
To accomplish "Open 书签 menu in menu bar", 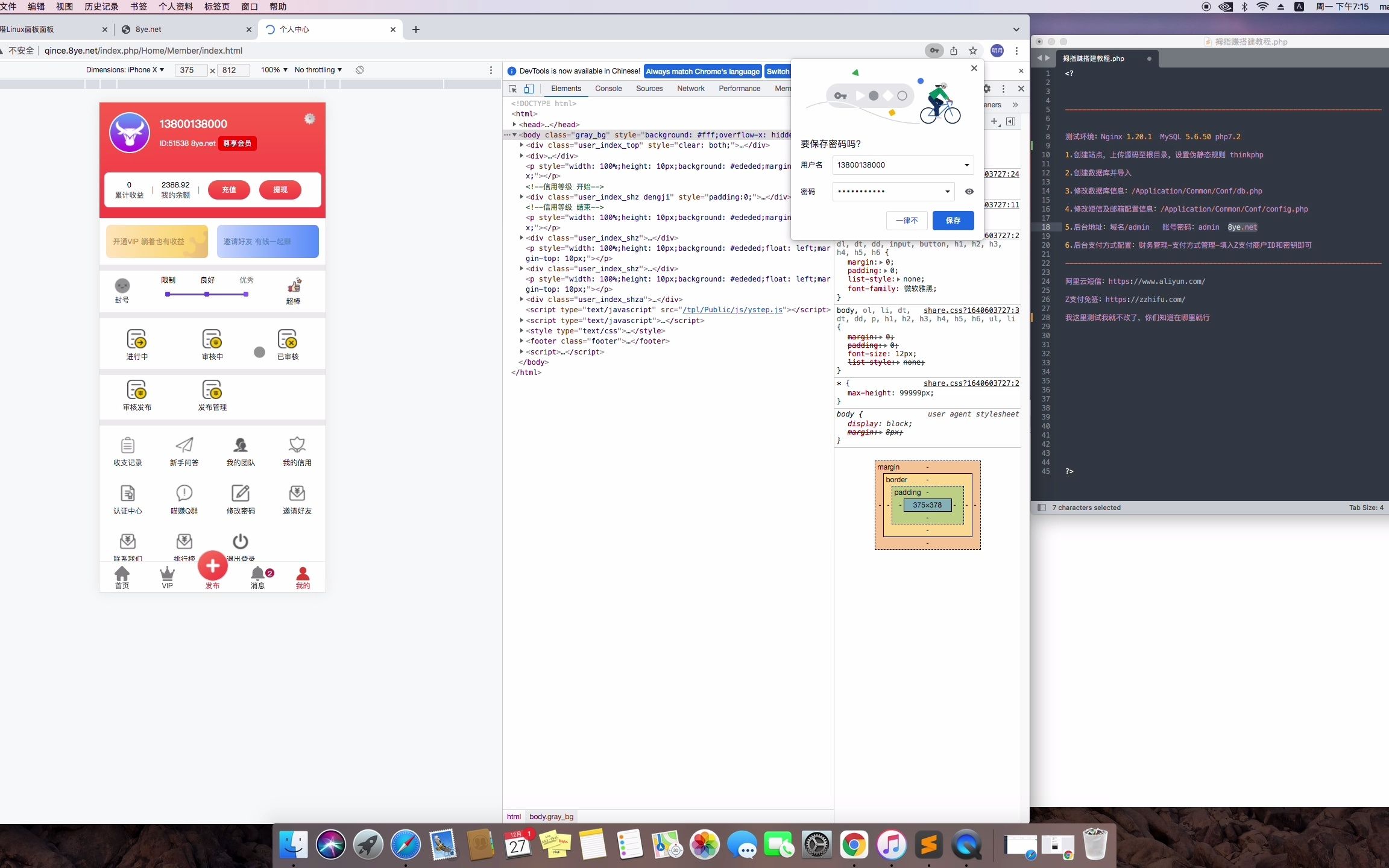I will 139,7.
